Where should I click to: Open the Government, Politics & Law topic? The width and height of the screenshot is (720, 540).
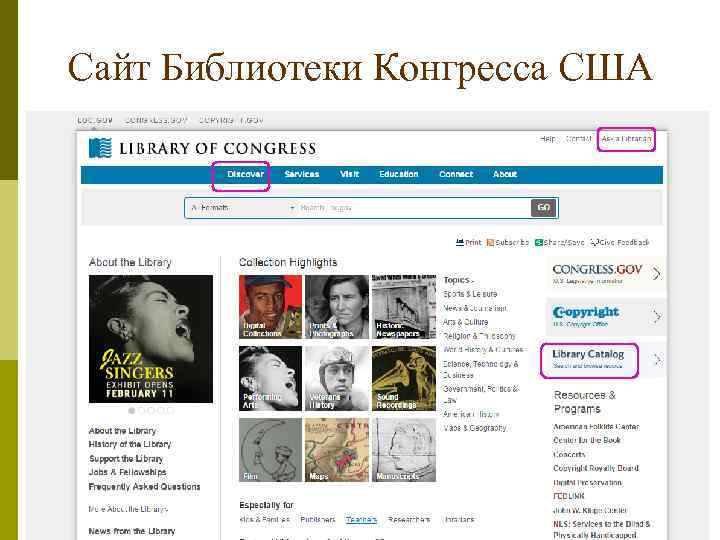click(481, 394)
